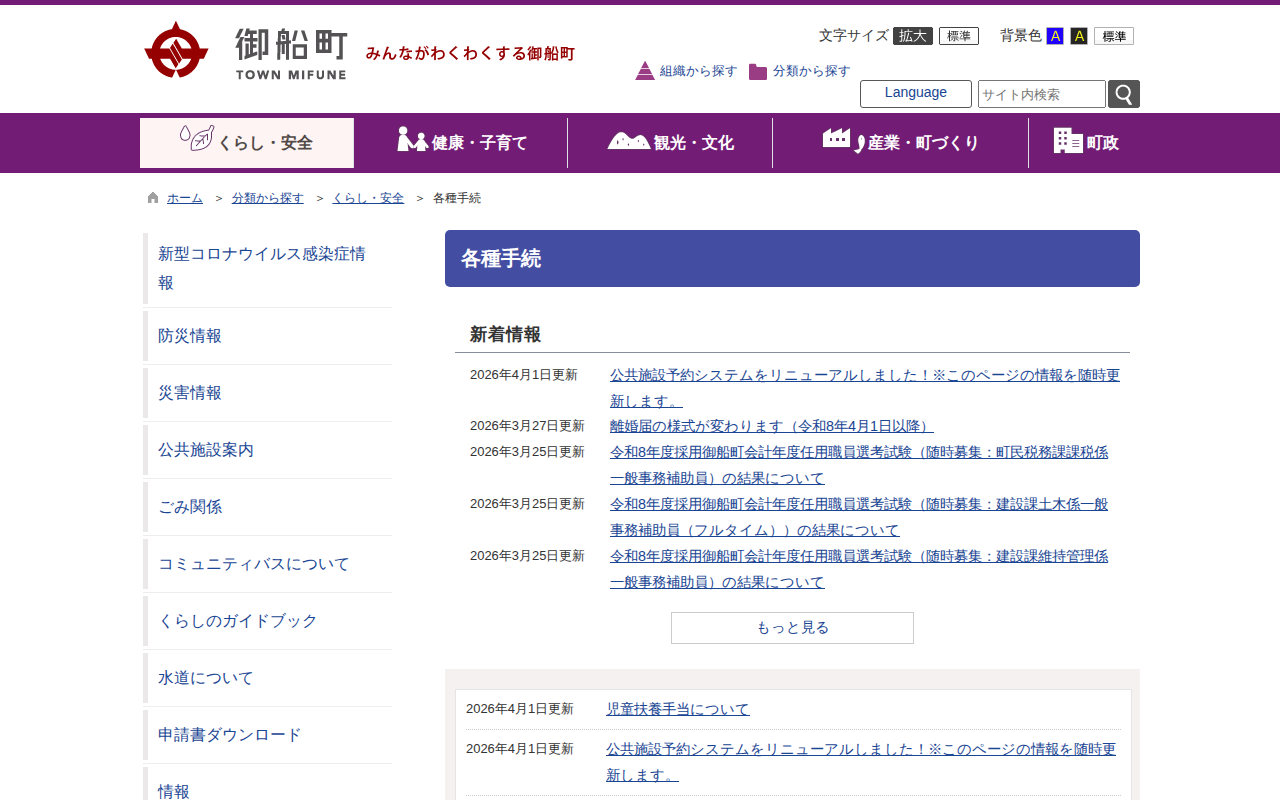
Task: Open the 産業・町づくり menu tab
Action: click(900, 143)
